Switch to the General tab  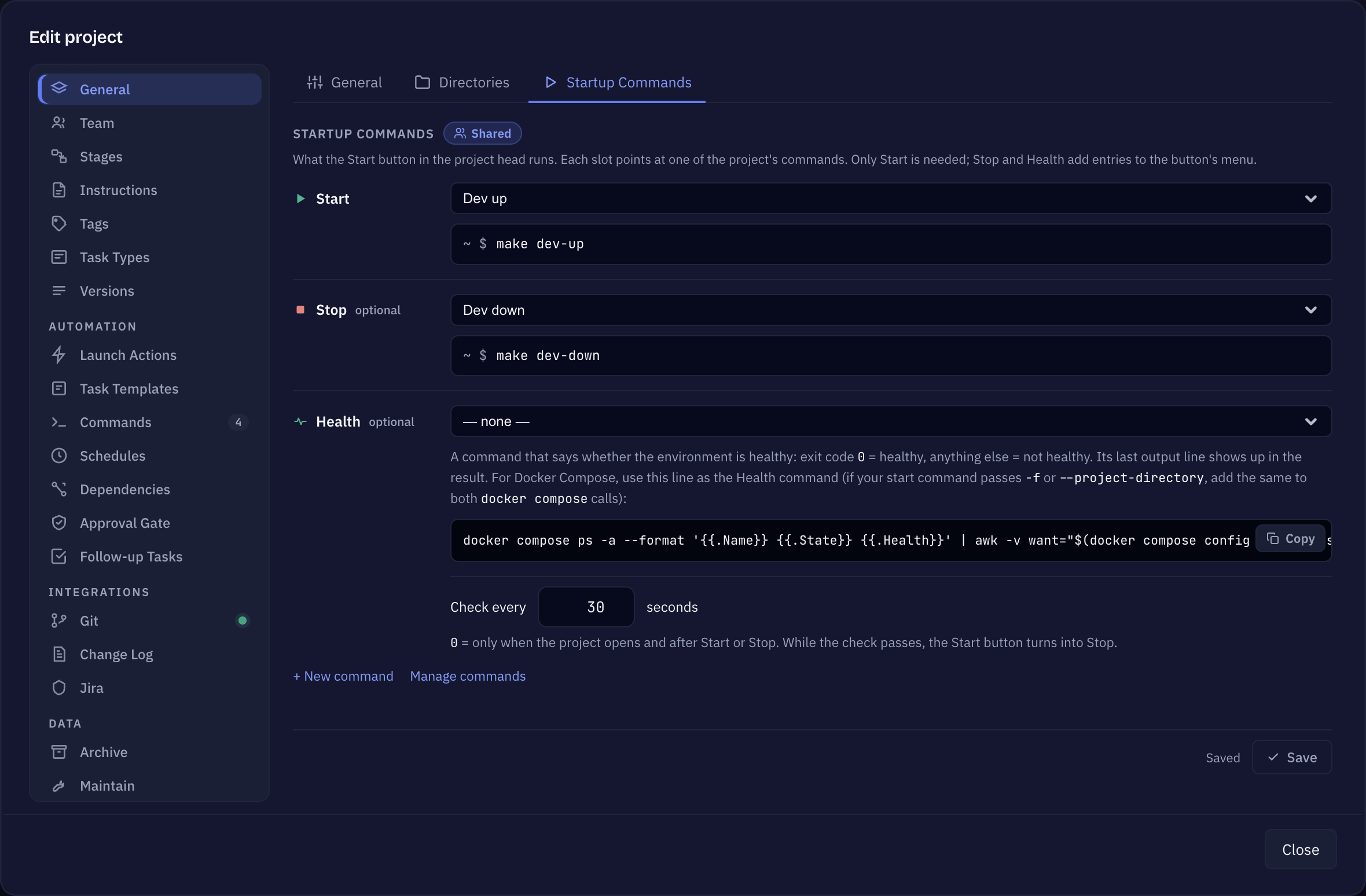tap(344, 83)
